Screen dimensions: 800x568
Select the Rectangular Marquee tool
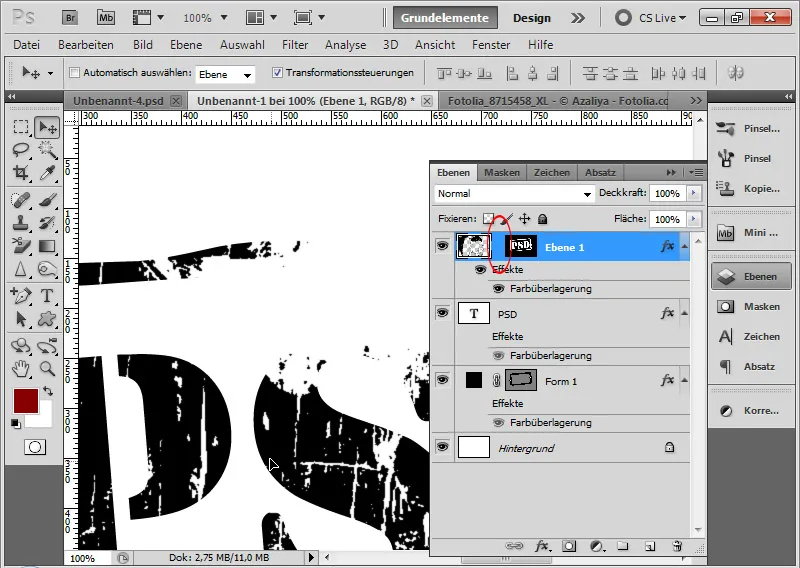click(x=21, y=127)
